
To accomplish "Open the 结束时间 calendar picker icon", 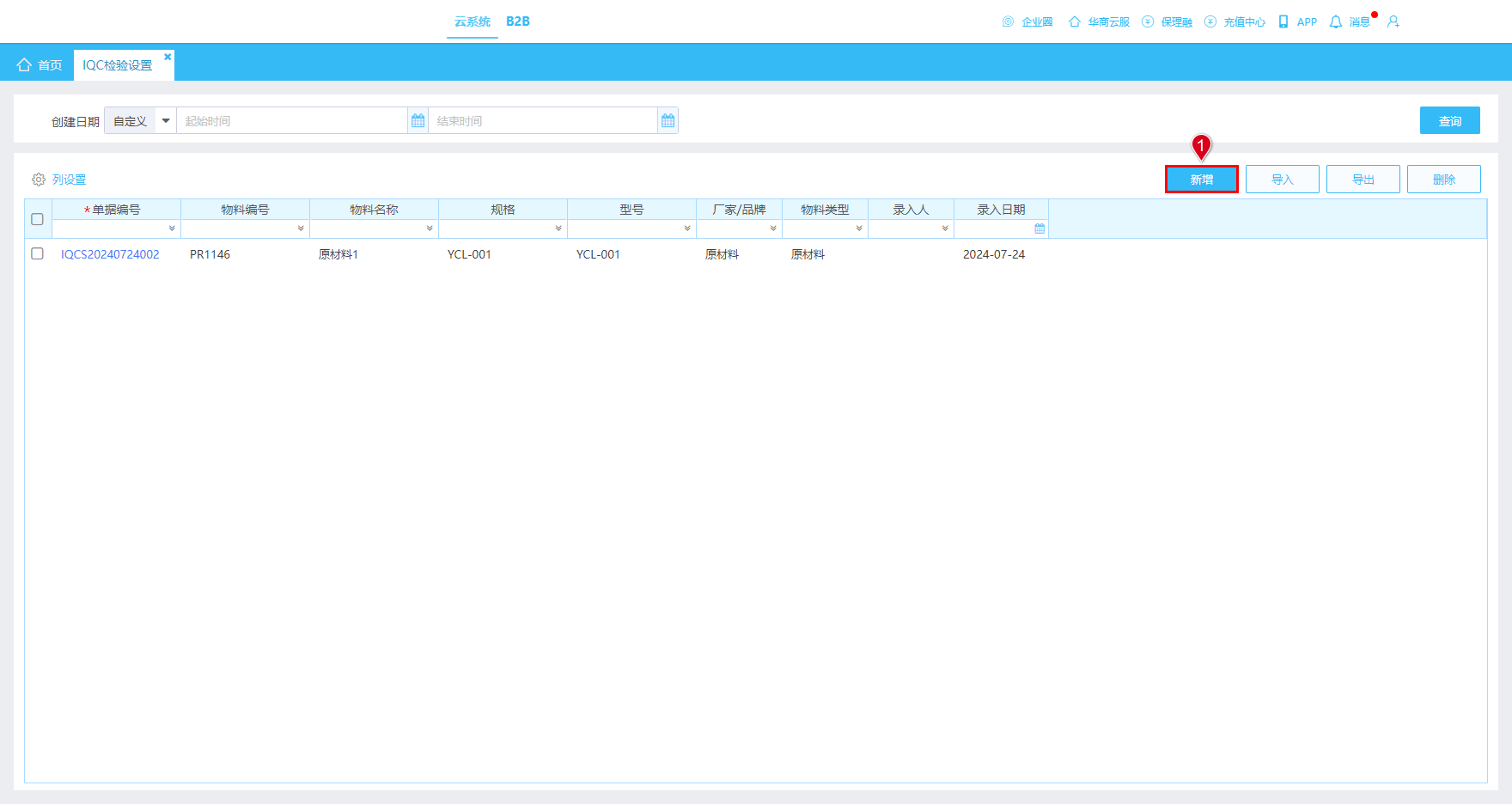I will coord(668,121).
